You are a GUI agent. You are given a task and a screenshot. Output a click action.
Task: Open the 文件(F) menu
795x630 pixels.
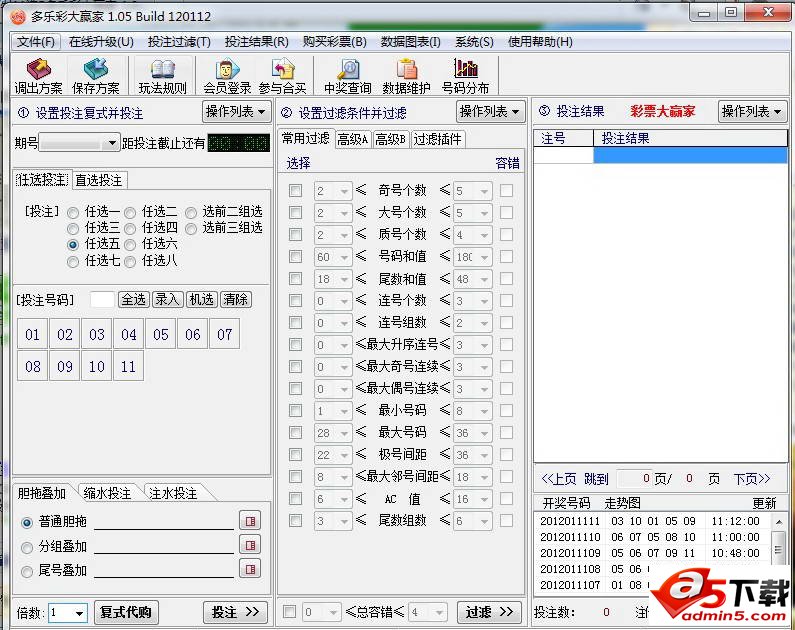(35, 42)
